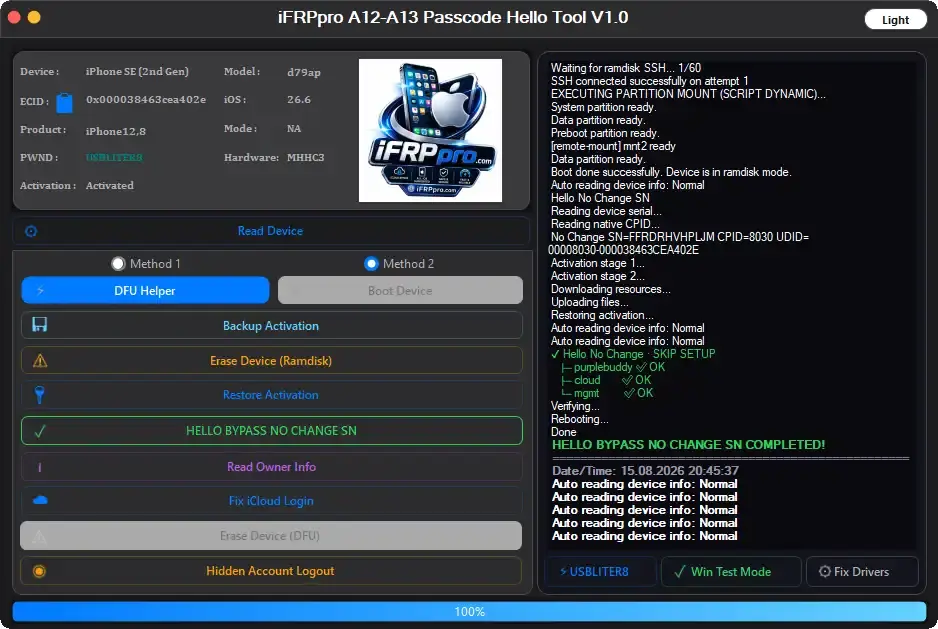Click the lightning icon on USBLITER8 button
Viewport: 938px width, 629px height.
click(563, 572)
